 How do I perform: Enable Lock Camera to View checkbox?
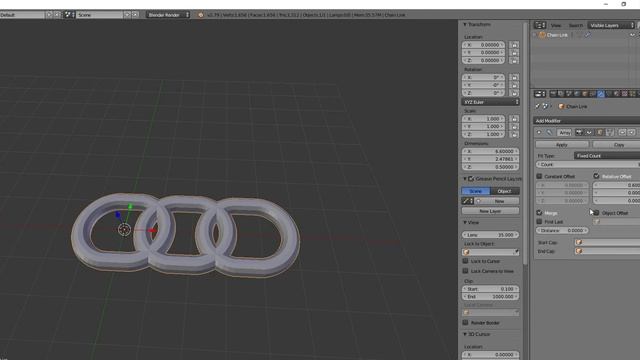(x=465, y=271)
